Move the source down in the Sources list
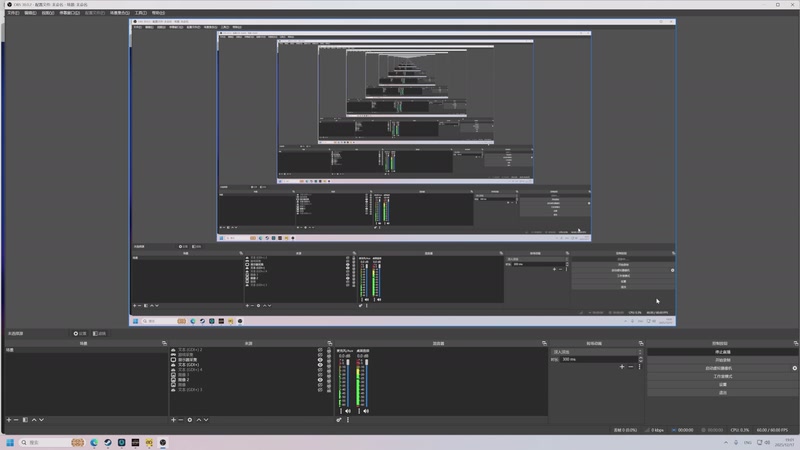800x450 pixels. (x=206, y=420)
